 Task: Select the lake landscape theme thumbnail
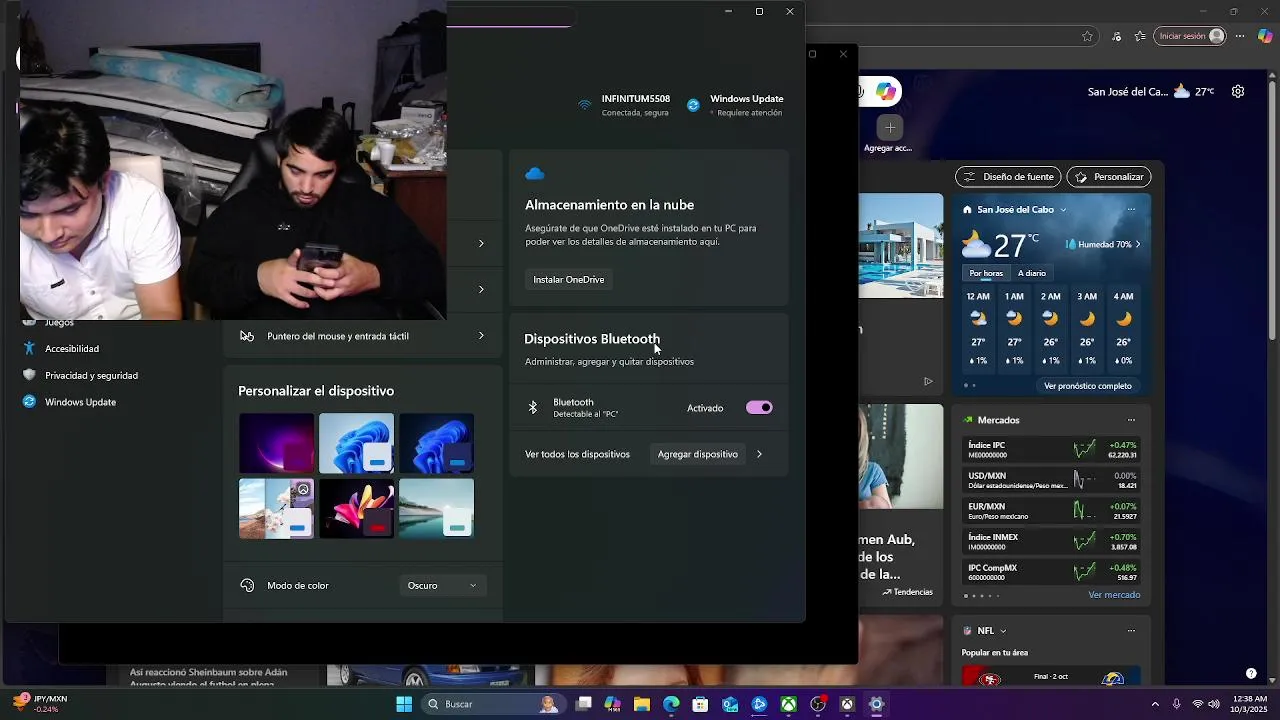(x=436, y=508)
